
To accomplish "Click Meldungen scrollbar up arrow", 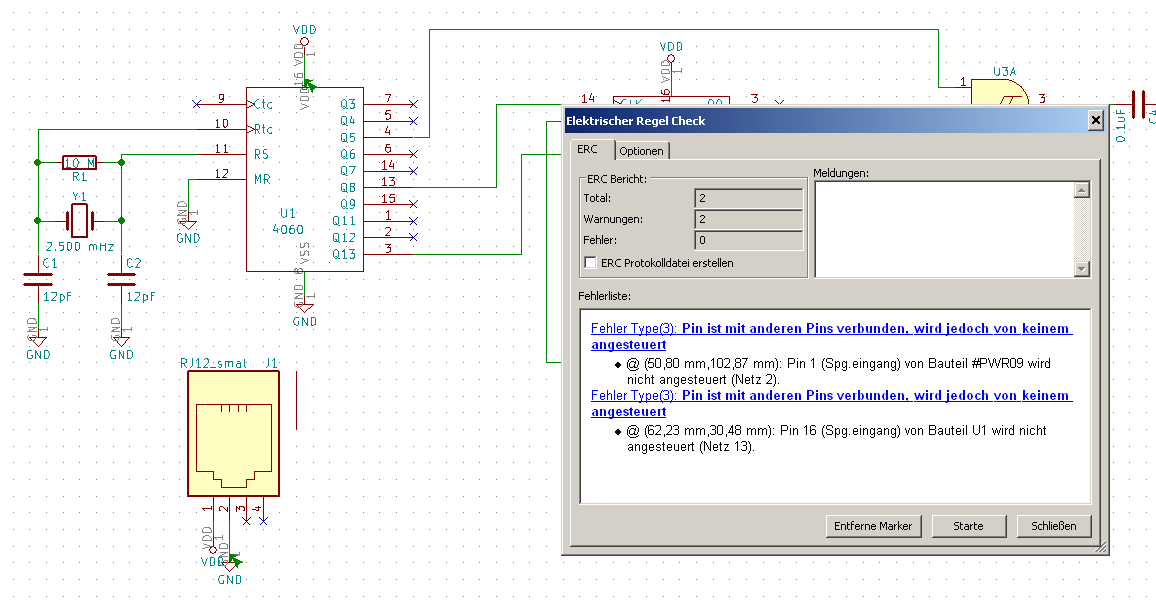I will pyautogui.click(x=1081, y=190).
